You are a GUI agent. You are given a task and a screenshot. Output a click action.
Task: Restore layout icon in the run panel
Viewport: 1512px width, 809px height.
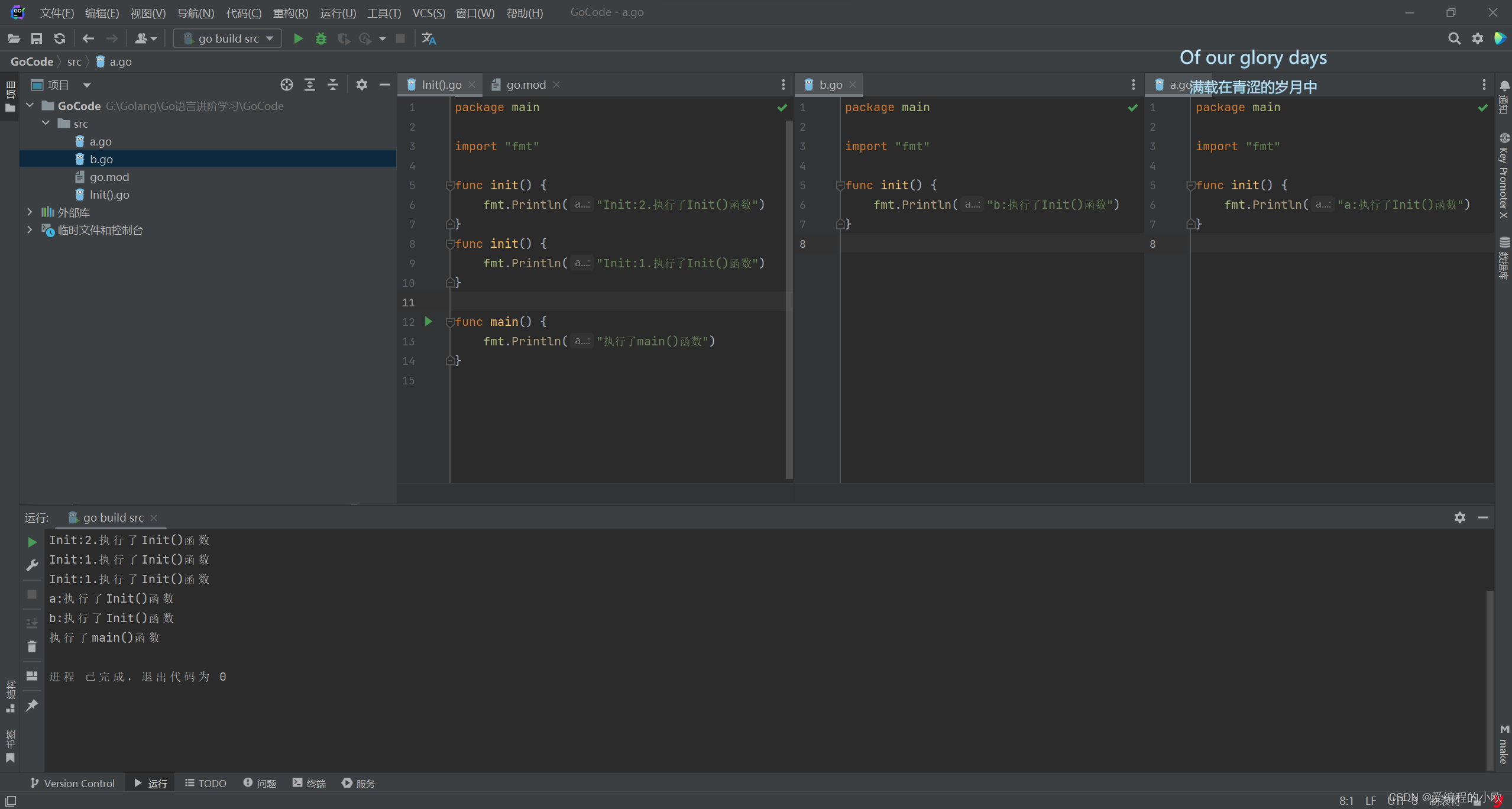coord(32,675)
